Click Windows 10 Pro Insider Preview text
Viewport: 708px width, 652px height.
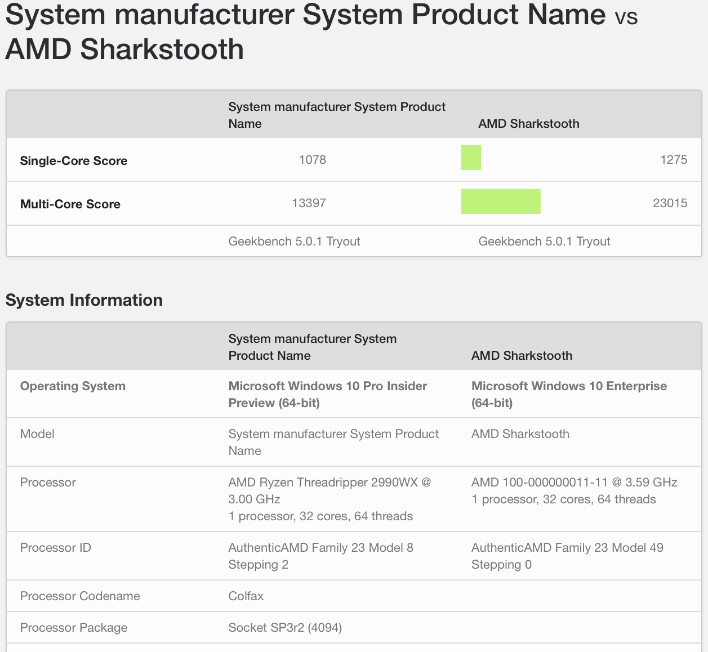pos(327,394)
